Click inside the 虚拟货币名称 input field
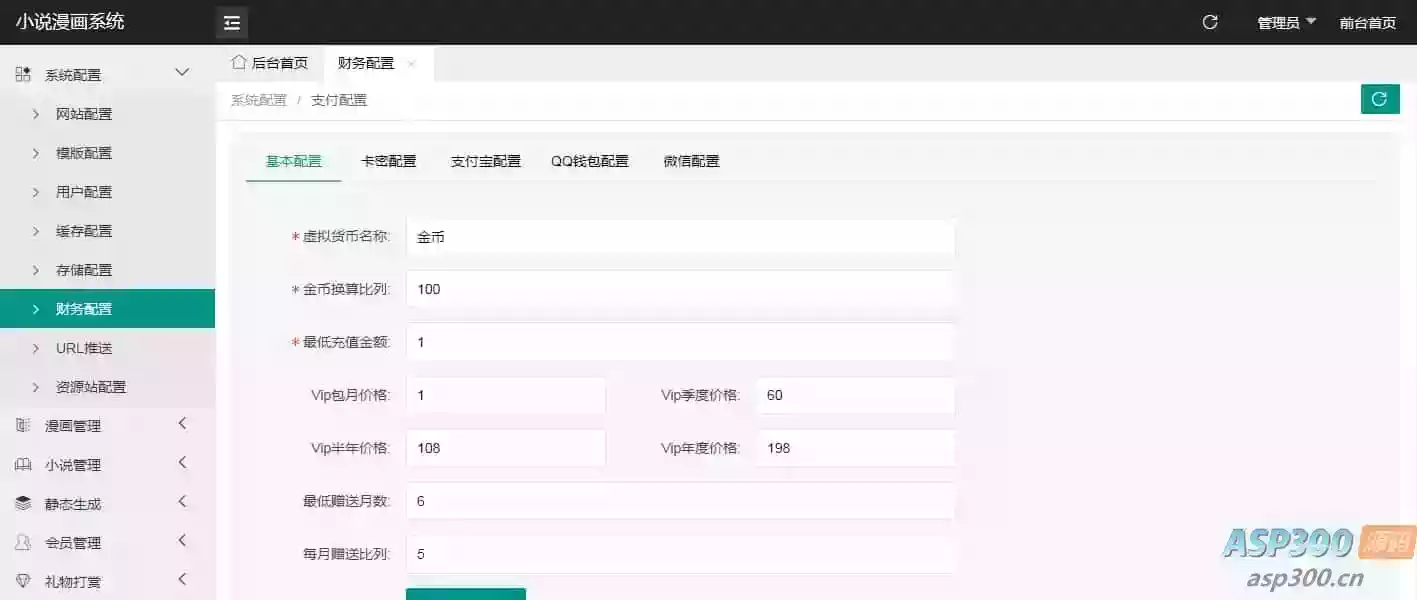1417x600 pixels. 680,237
